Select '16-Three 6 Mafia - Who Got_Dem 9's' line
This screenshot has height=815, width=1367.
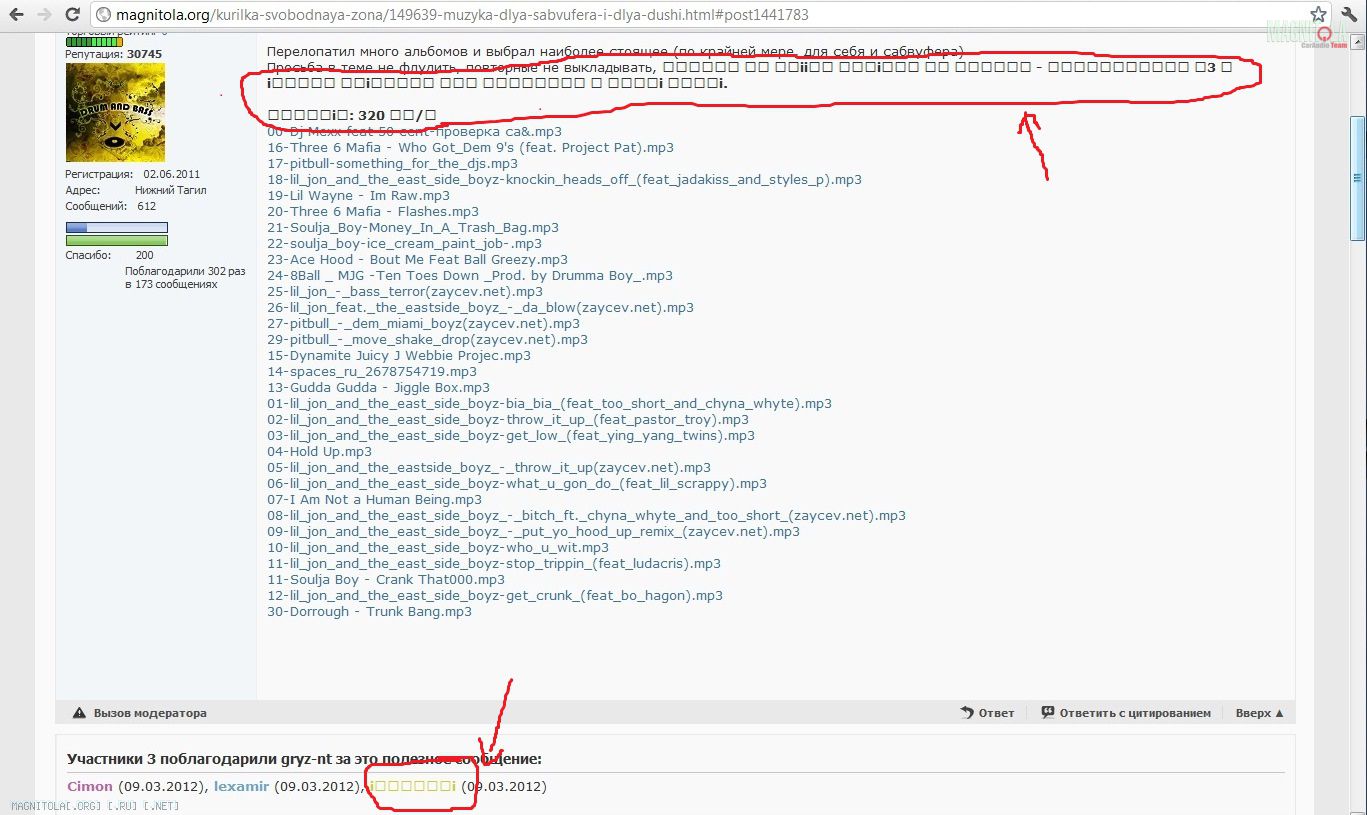470,148
